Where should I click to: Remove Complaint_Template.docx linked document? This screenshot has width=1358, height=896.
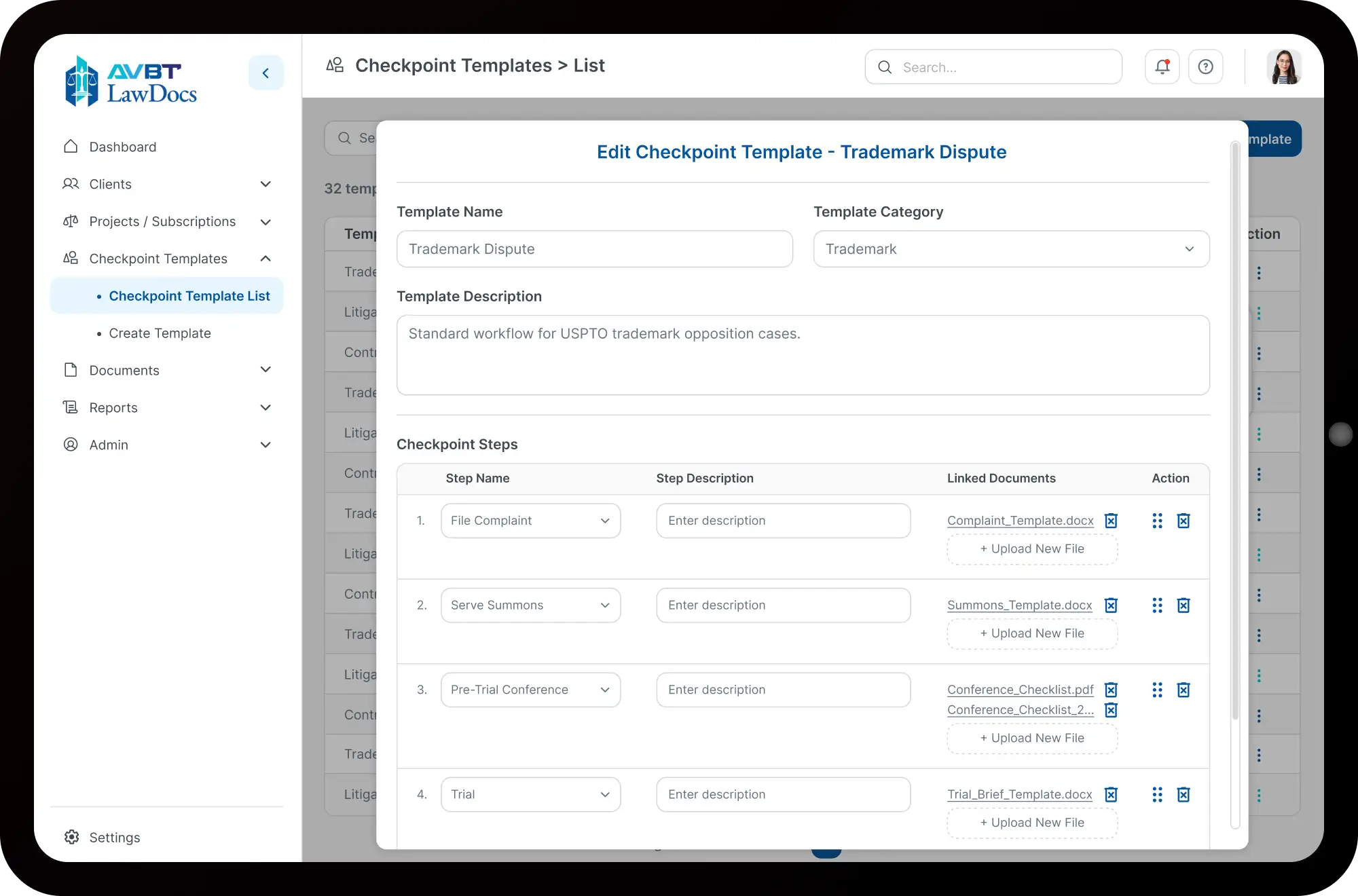(1111, 521)
